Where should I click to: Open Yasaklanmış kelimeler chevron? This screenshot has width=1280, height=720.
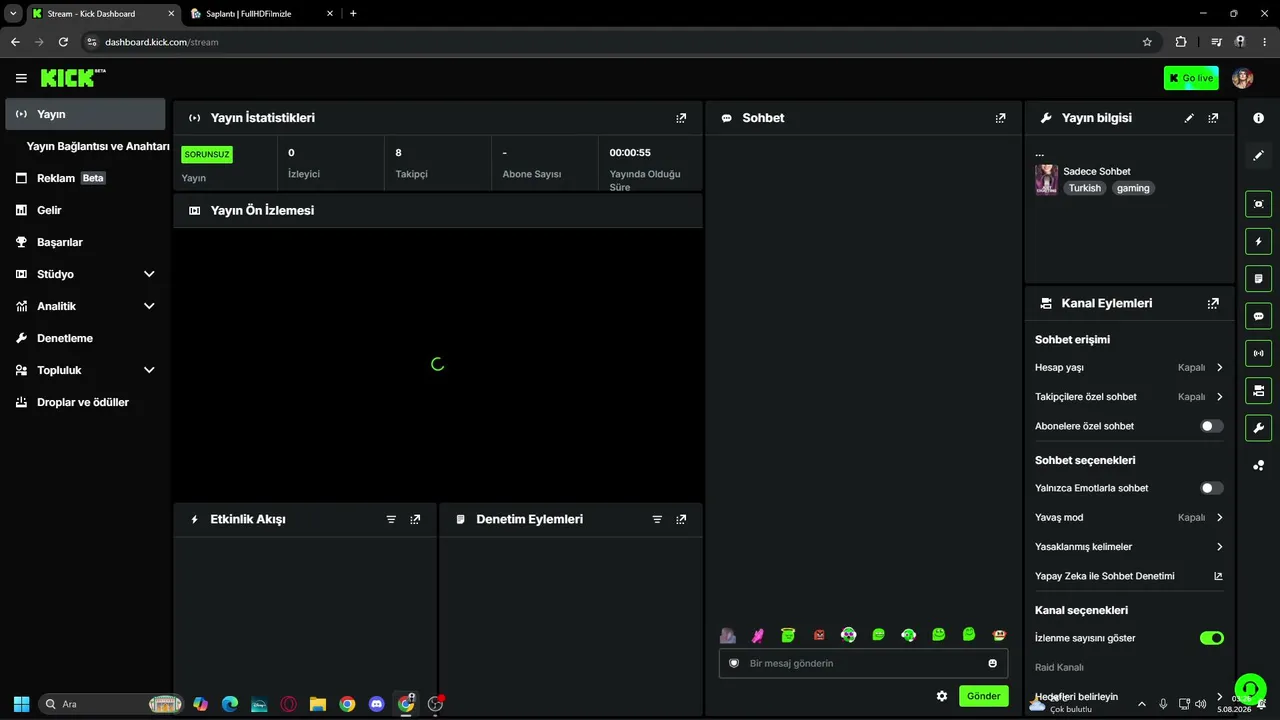(x=1219, y=547)
